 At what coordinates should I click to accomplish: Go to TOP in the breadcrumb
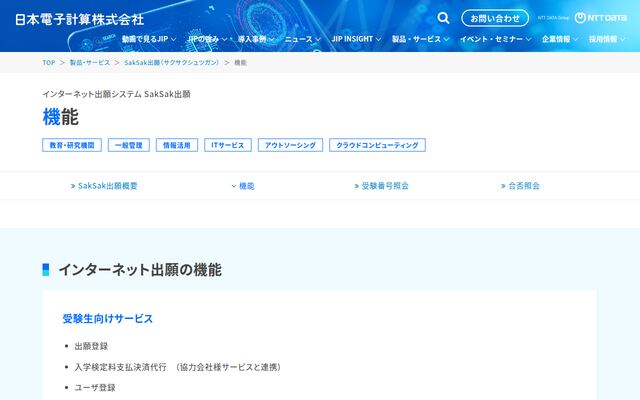tap(49, 62)
